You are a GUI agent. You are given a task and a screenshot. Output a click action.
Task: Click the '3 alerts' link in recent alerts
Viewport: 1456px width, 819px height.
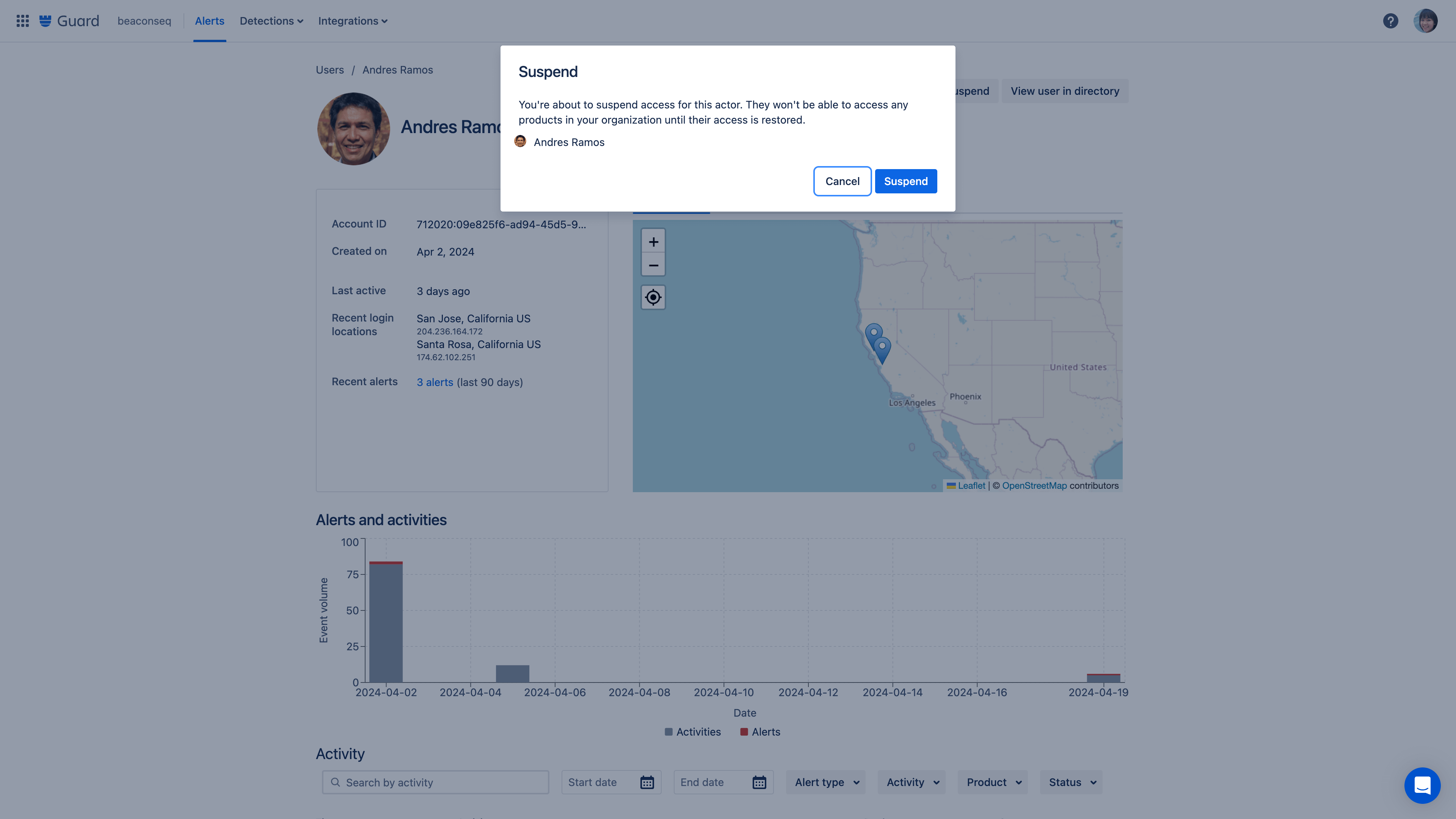tap(434, 382)
